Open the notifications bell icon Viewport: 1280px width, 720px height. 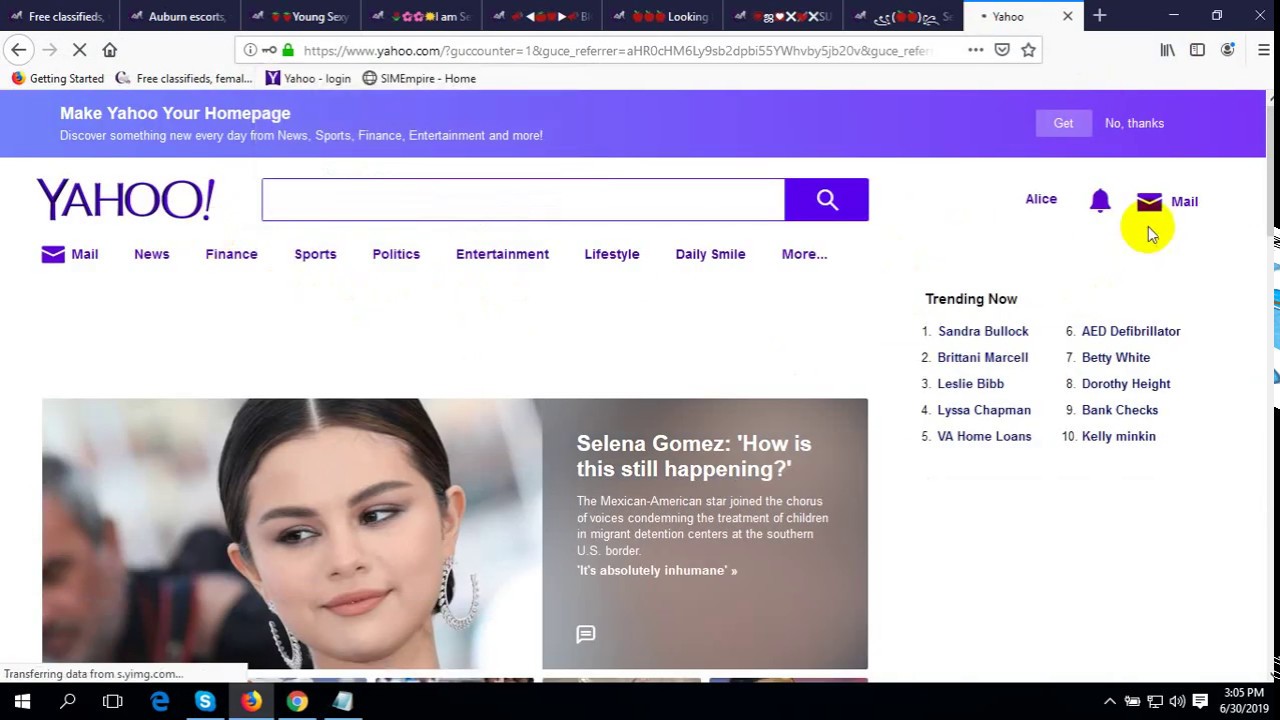[x=1100, y=201]
